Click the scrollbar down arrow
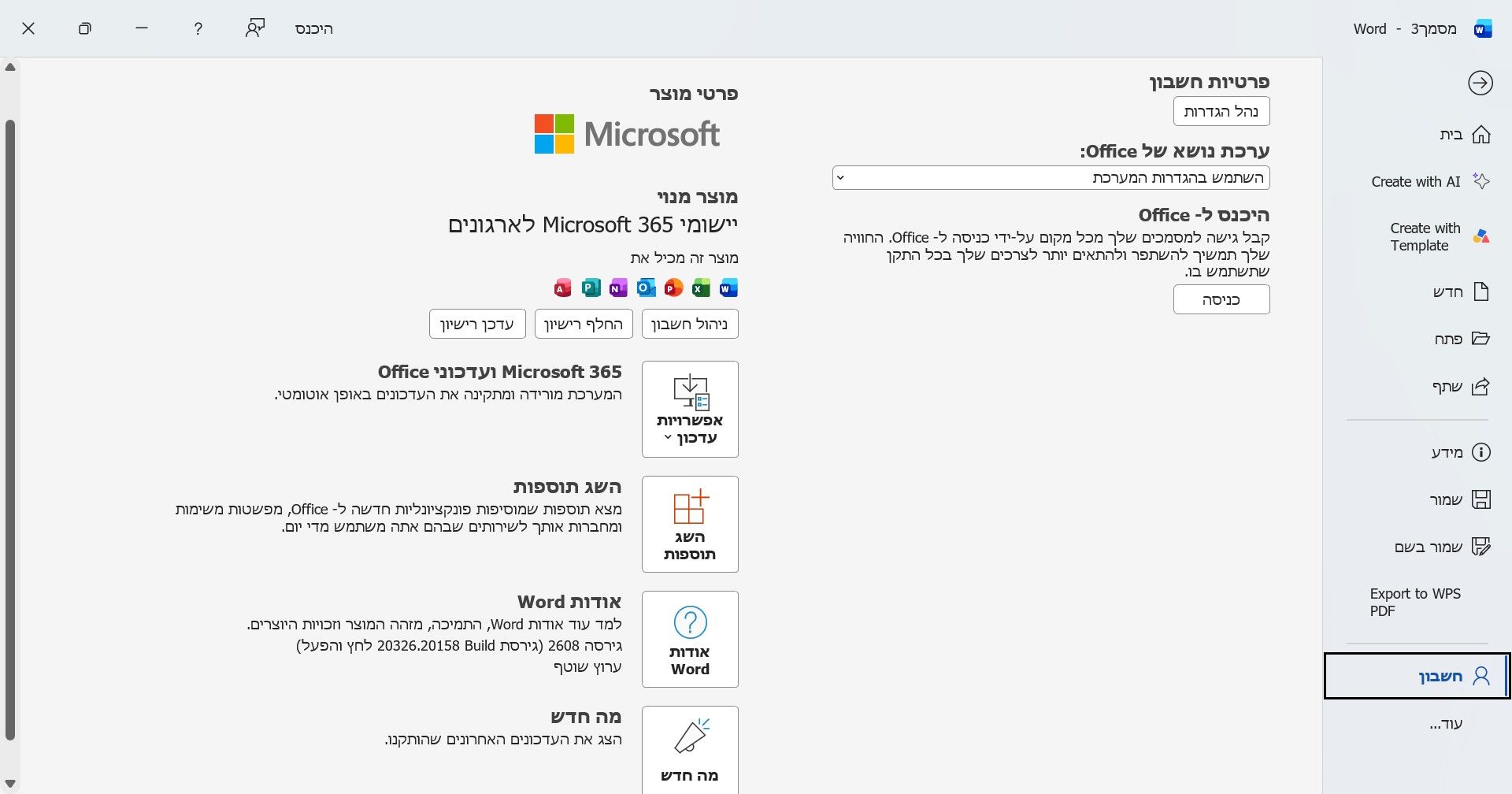This screenshot has width=1512, height=794. pyautogui.click(x=10, y=785)
